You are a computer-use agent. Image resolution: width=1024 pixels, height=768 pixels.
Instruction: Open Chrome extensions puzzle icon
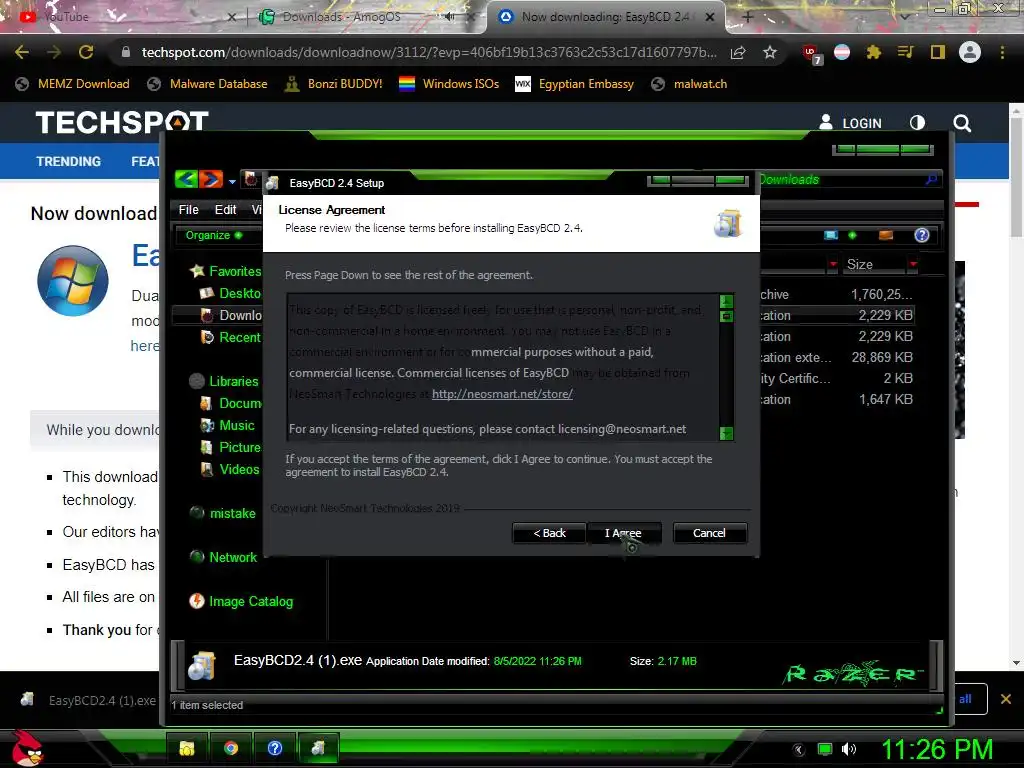tap(874, 52)
